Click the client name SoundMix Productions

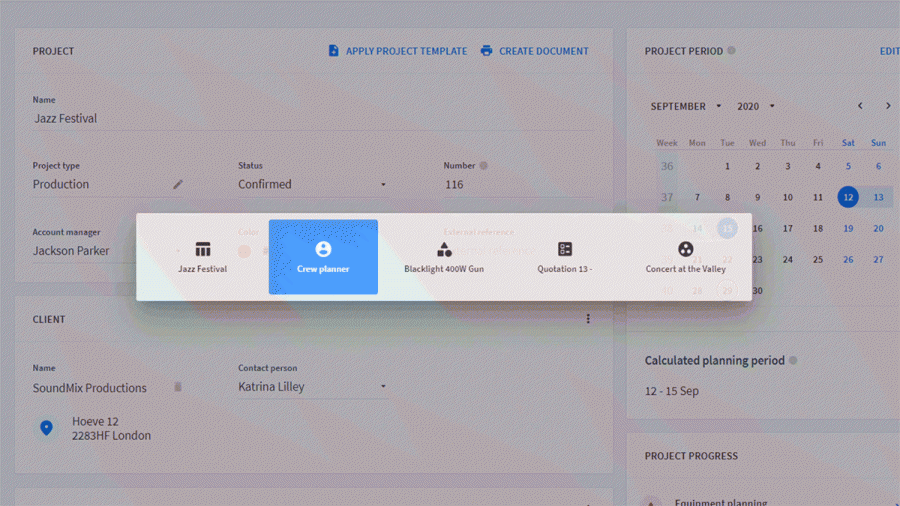90,388
